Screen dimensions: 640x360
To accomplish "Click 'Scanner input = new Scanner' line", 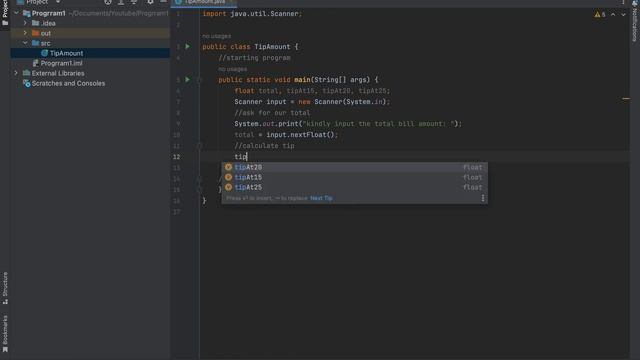I will click(312, 102).
